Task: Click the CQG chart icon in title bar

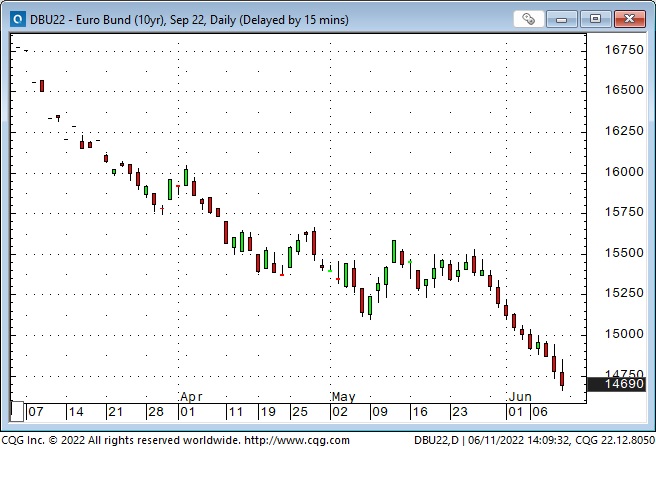Action: (x=18, y=19)
